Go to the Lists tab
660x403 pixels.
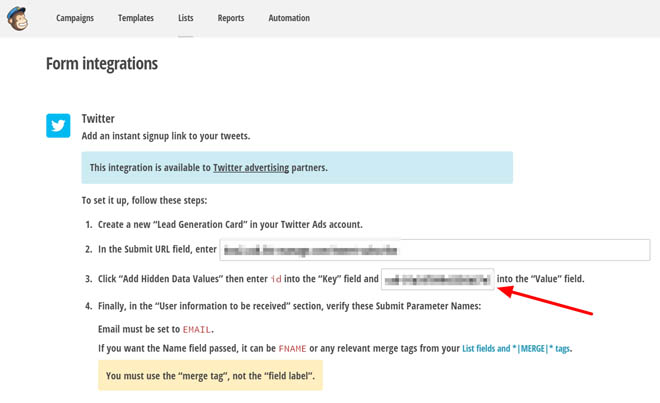click(186, 18)
